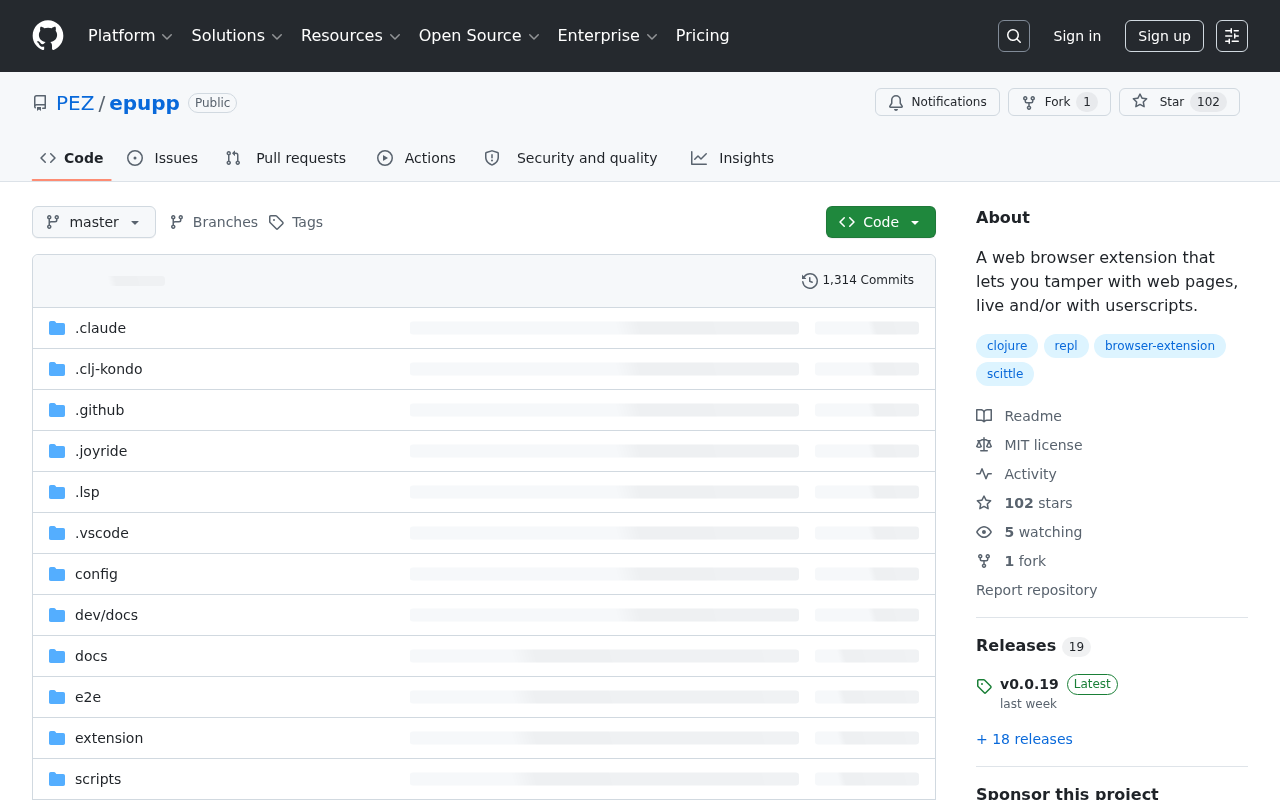Viewport: 1280px width, 800px height.
Task: Expand the Enterprise menu
Action: (x=607, y=36)
